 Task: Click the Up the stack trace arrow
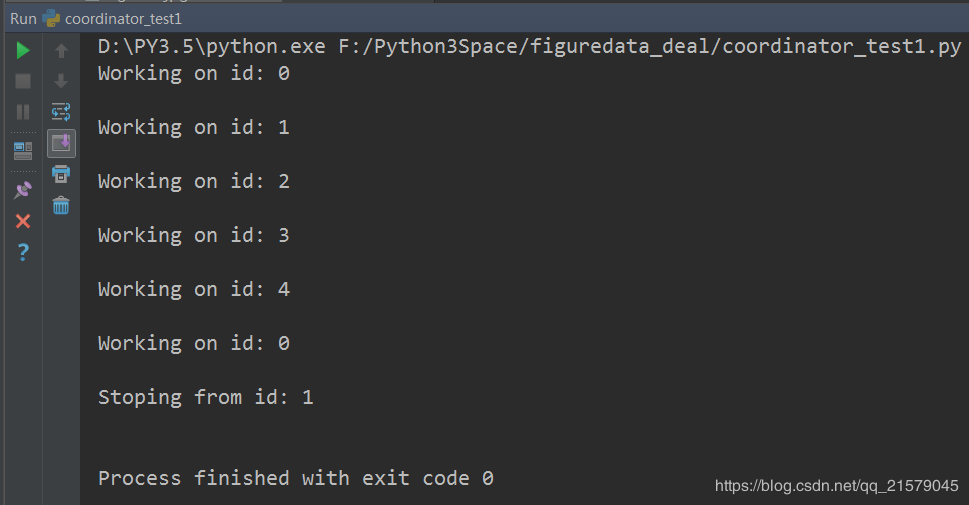(61, 50)
